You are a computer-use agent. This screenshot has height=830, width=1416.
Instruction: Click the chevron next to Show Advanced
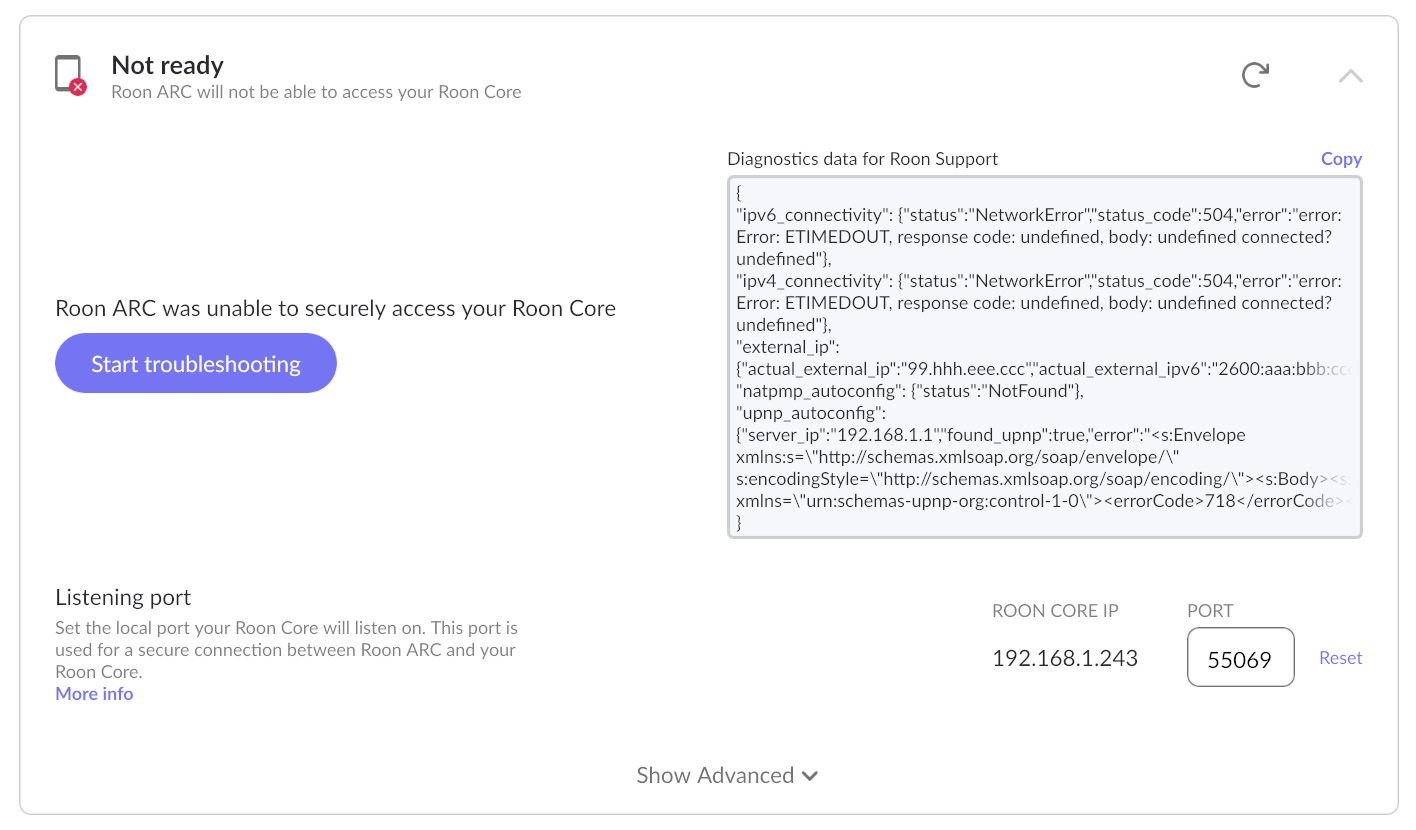click(x=810, y=776)
